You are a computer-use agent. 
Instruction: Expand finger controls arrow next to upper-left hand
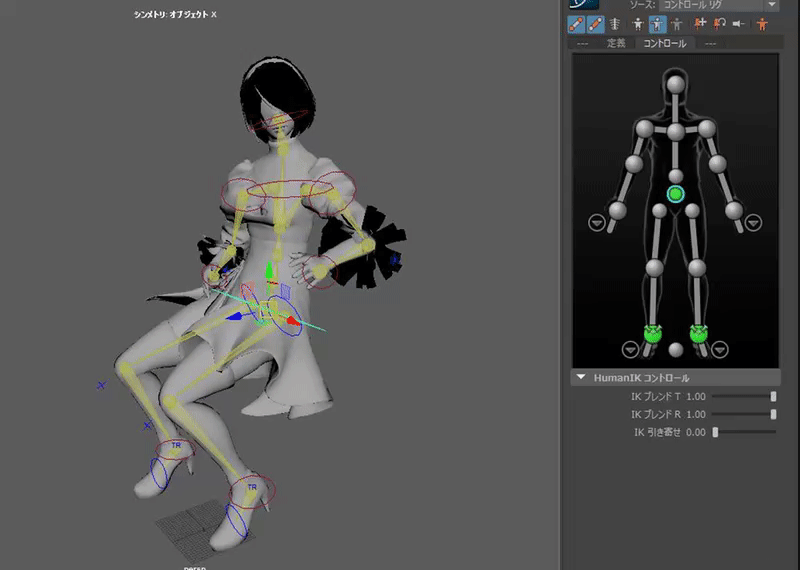click(x=597, y=223)
